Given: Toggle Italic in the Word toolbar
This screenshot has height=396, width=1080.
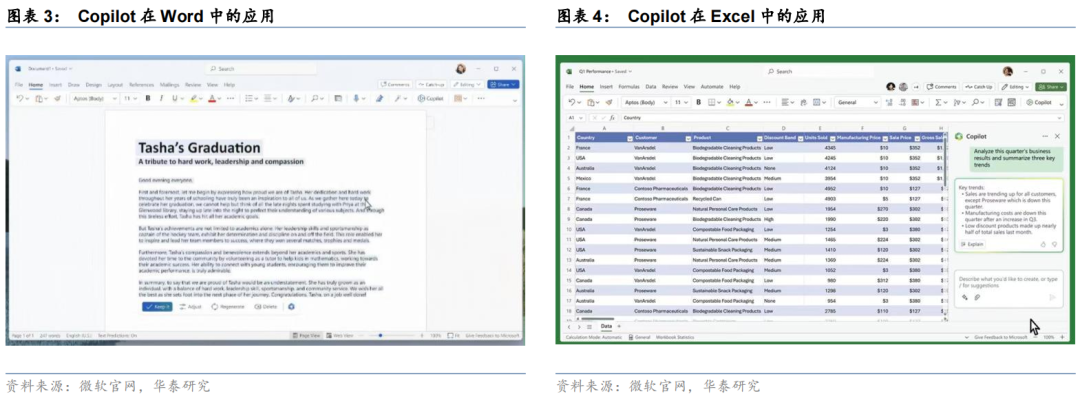Looking at the screenshot, I should 161,98.
